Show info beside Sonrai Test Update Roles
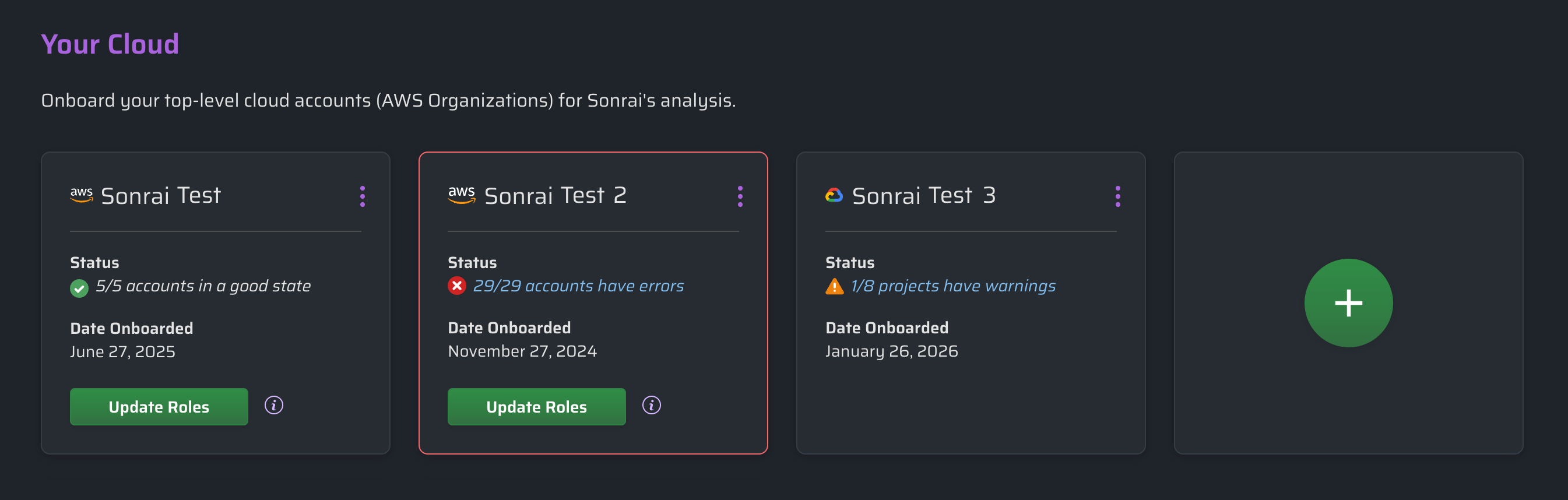The width and height of the screenshot is (1568, 500). coord(274,405)
